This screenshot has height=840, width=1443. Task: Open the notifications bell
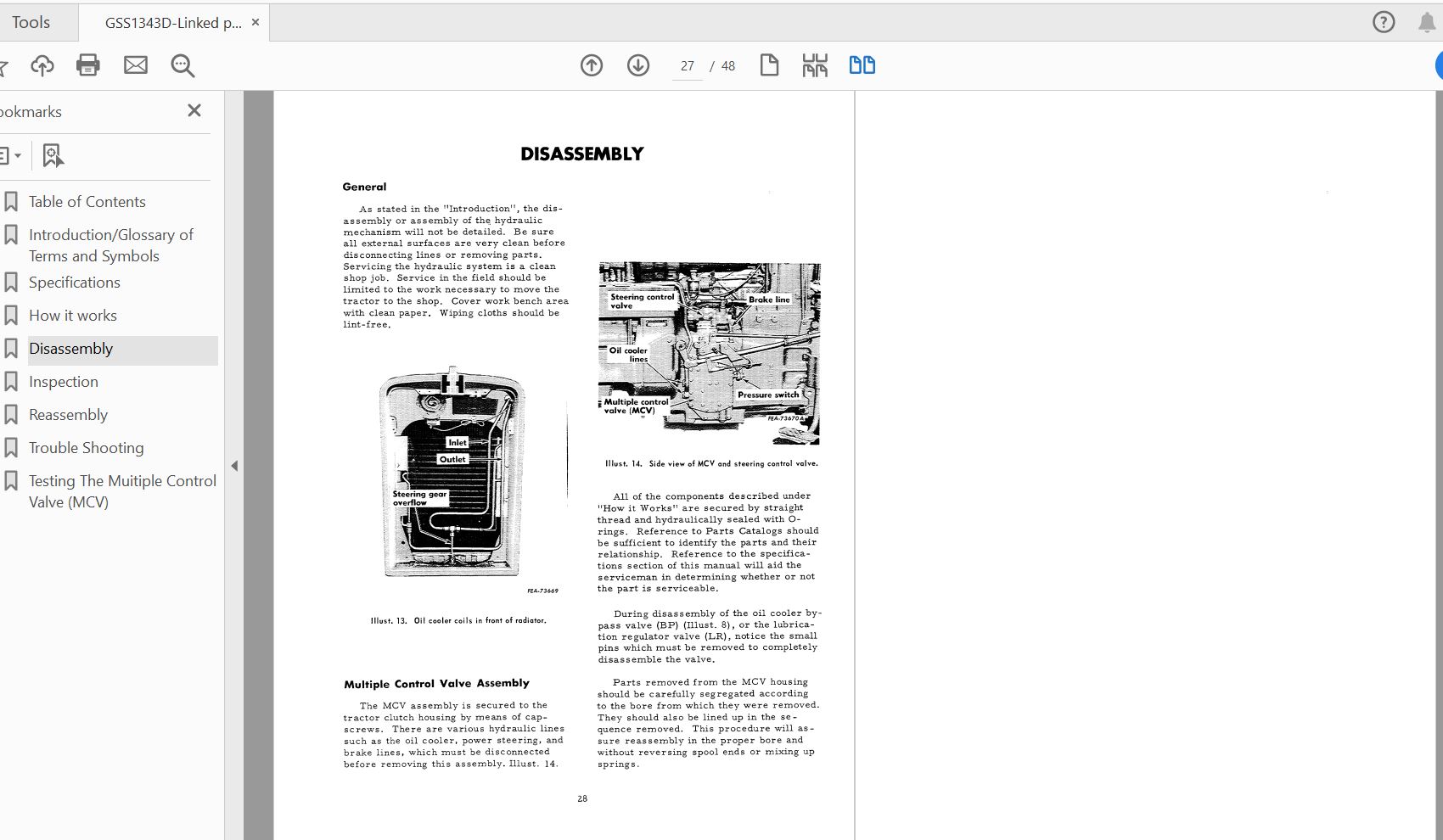(x=1427, y=23)
